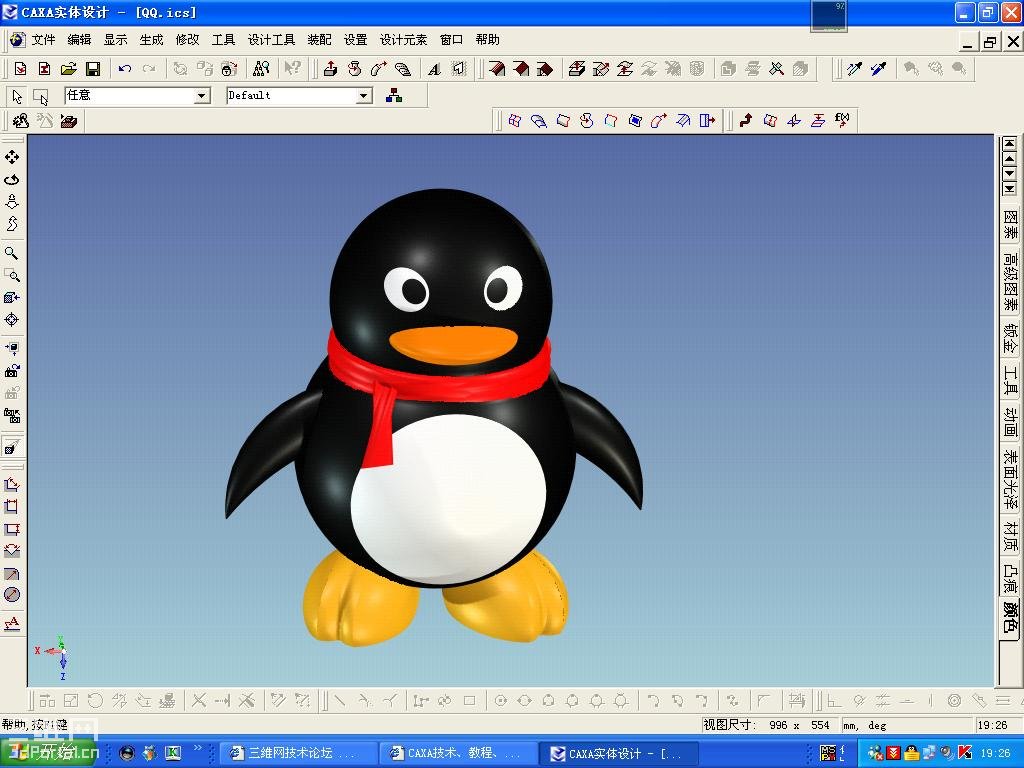Select the orbit camera tool
The image size is (1024, 768).
pyautogui.click(x=12, y=180)
